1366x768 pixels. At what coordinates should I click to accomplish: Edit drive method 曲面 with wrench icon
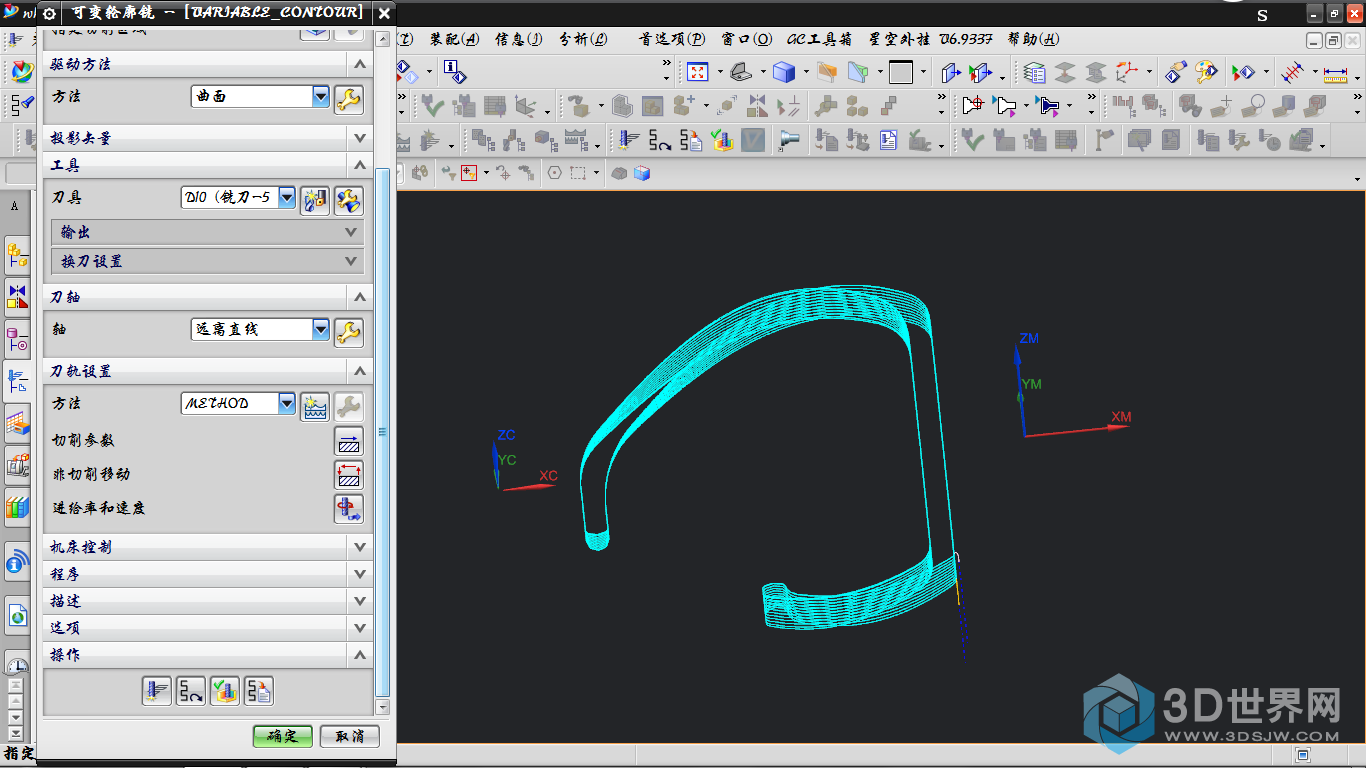click(348, 99)
